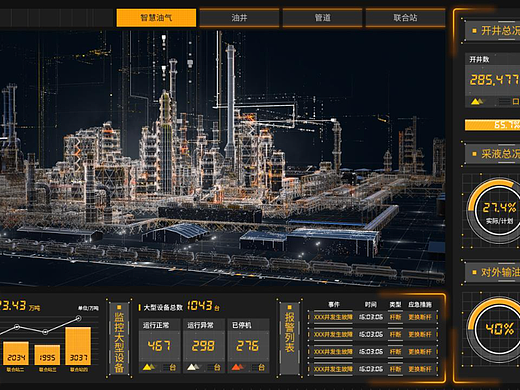Click the line chart point above bar 3037
The width and height of the screenshot is (520, 390).
pyautogui.click(x=78, y=318)
